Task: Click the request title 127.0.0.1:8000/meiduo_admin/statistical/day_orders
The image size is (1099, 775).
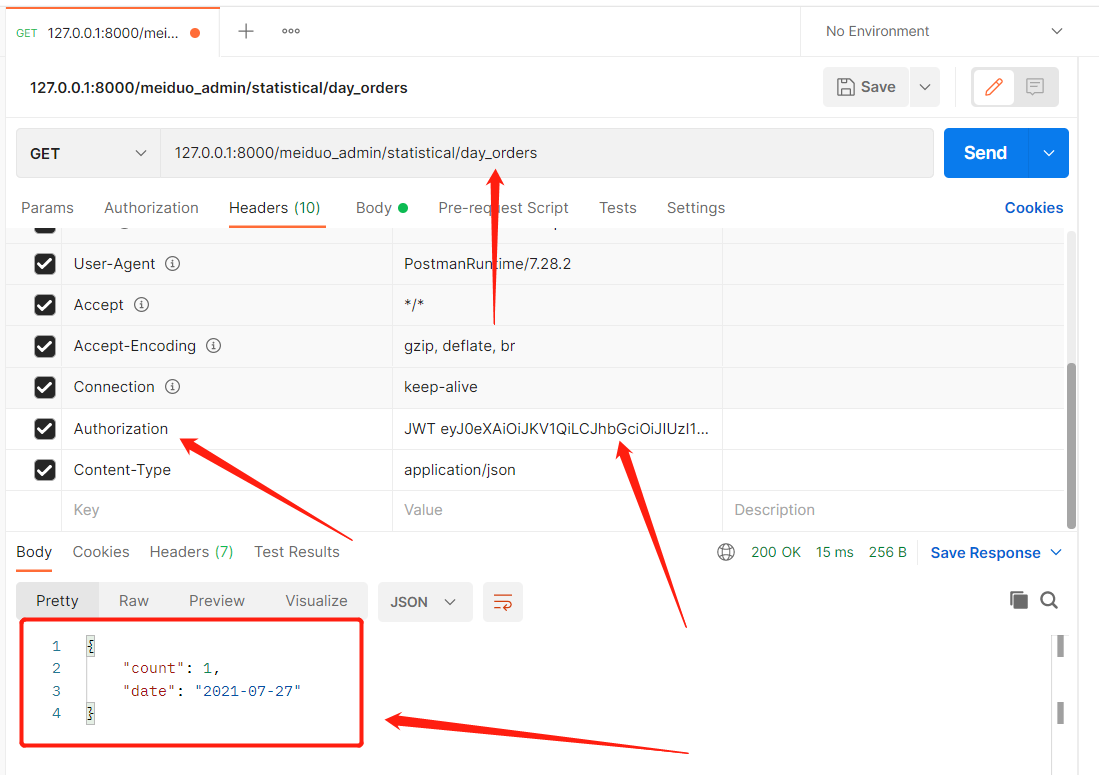Action: click(x=219, y=88)
